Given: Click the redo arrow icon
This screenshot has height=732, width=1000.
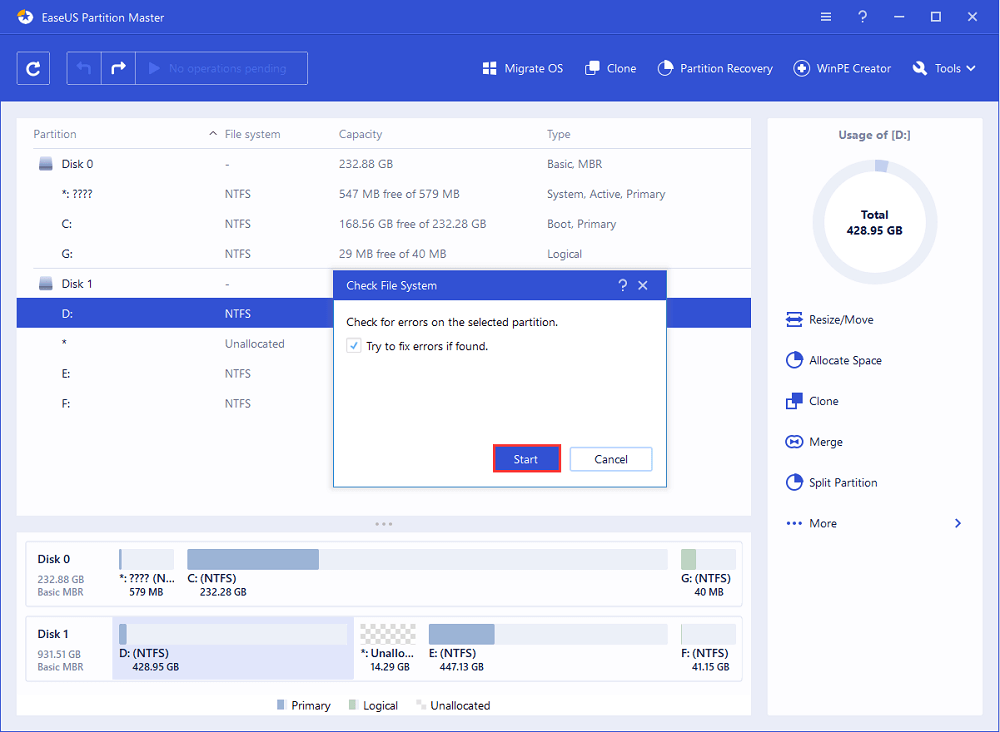Looking at the screenshot, I should tap(118, 68).
